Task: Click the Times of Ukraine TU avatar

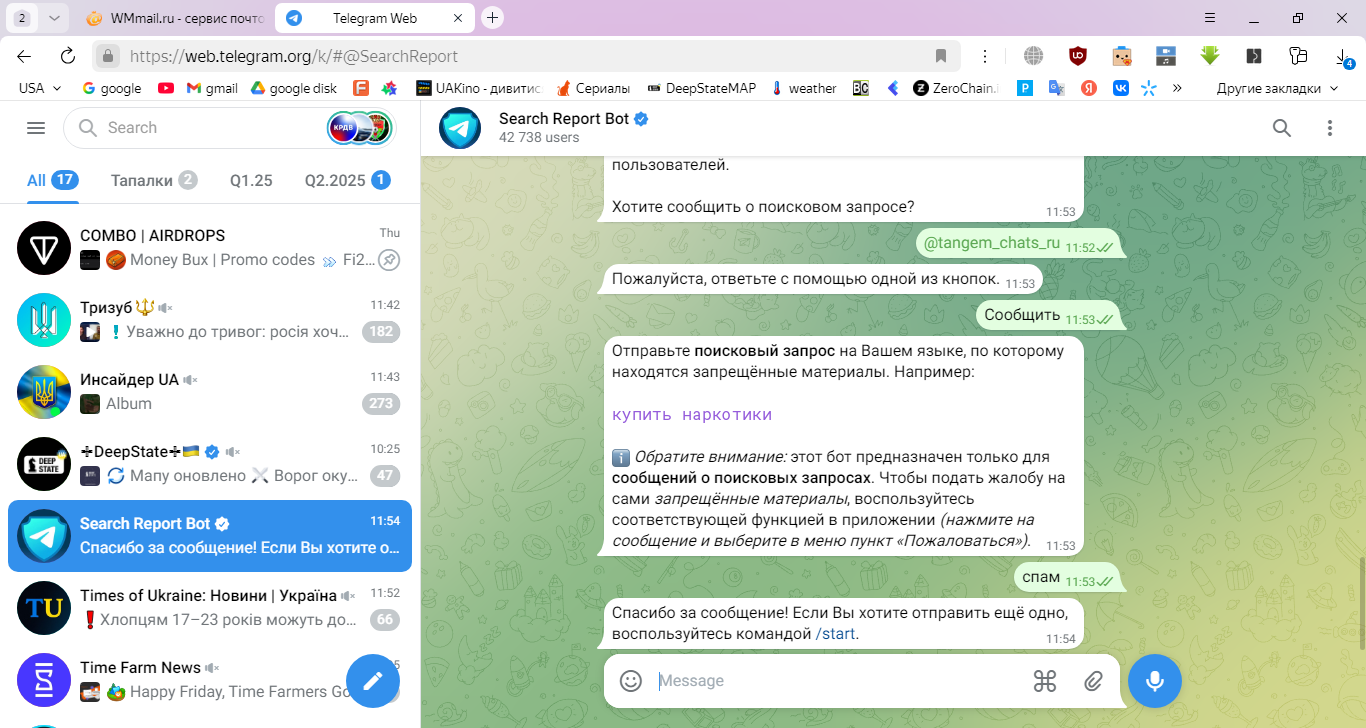Action: (x=44, y=608)
